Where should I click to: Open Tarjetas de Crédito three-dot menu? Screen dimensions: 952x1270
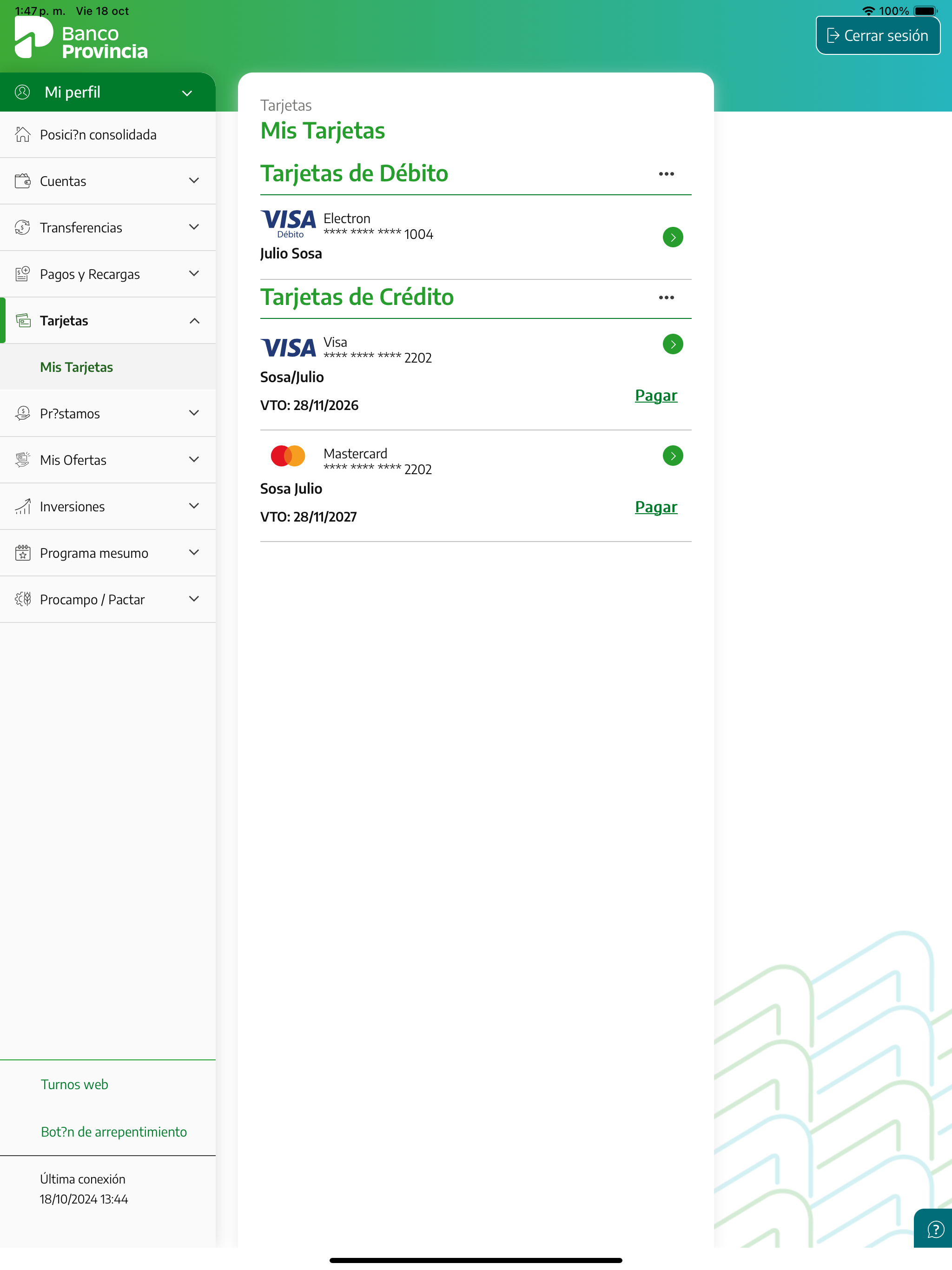666,298
